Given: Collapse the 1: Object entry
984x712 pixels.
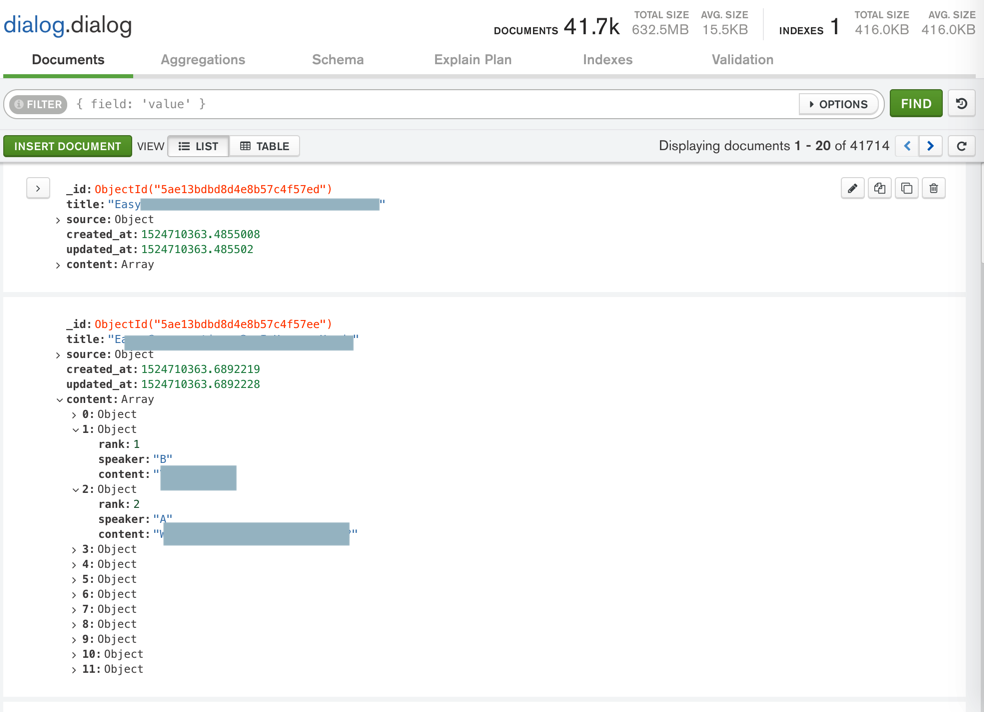Looking at the screenshot, I should click(75, 430).
